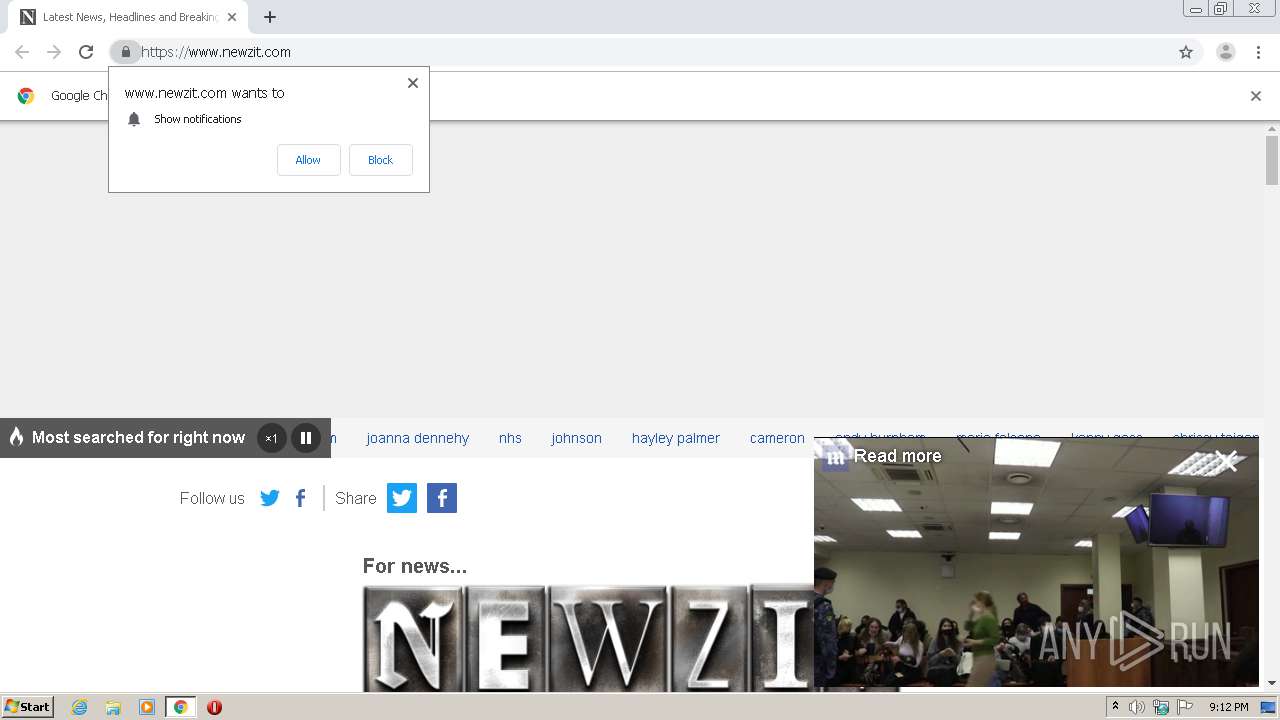Open a new browser tab

[x=270, y=17]
